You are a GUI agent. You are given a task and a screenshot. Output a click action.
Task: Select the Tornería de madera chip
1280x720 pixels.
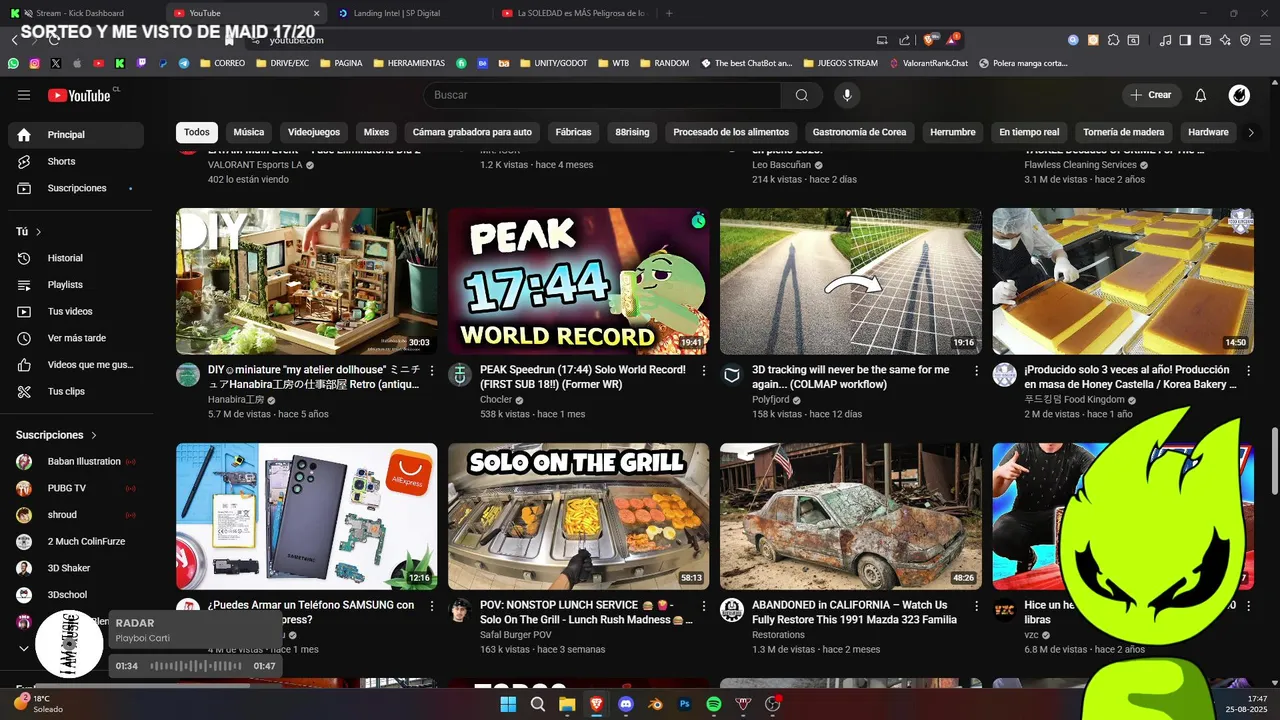(1124, 132)
